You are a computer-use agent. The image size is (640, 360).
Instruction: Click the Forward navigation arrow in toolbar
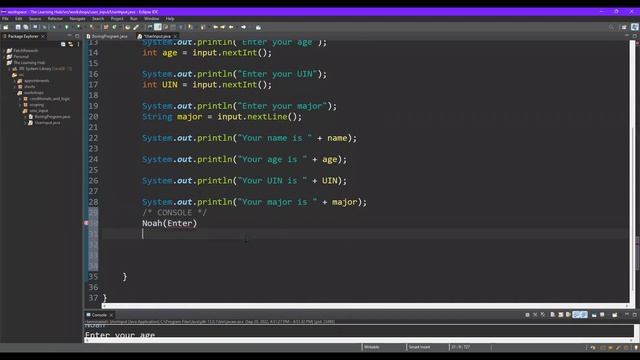[244, 27]
